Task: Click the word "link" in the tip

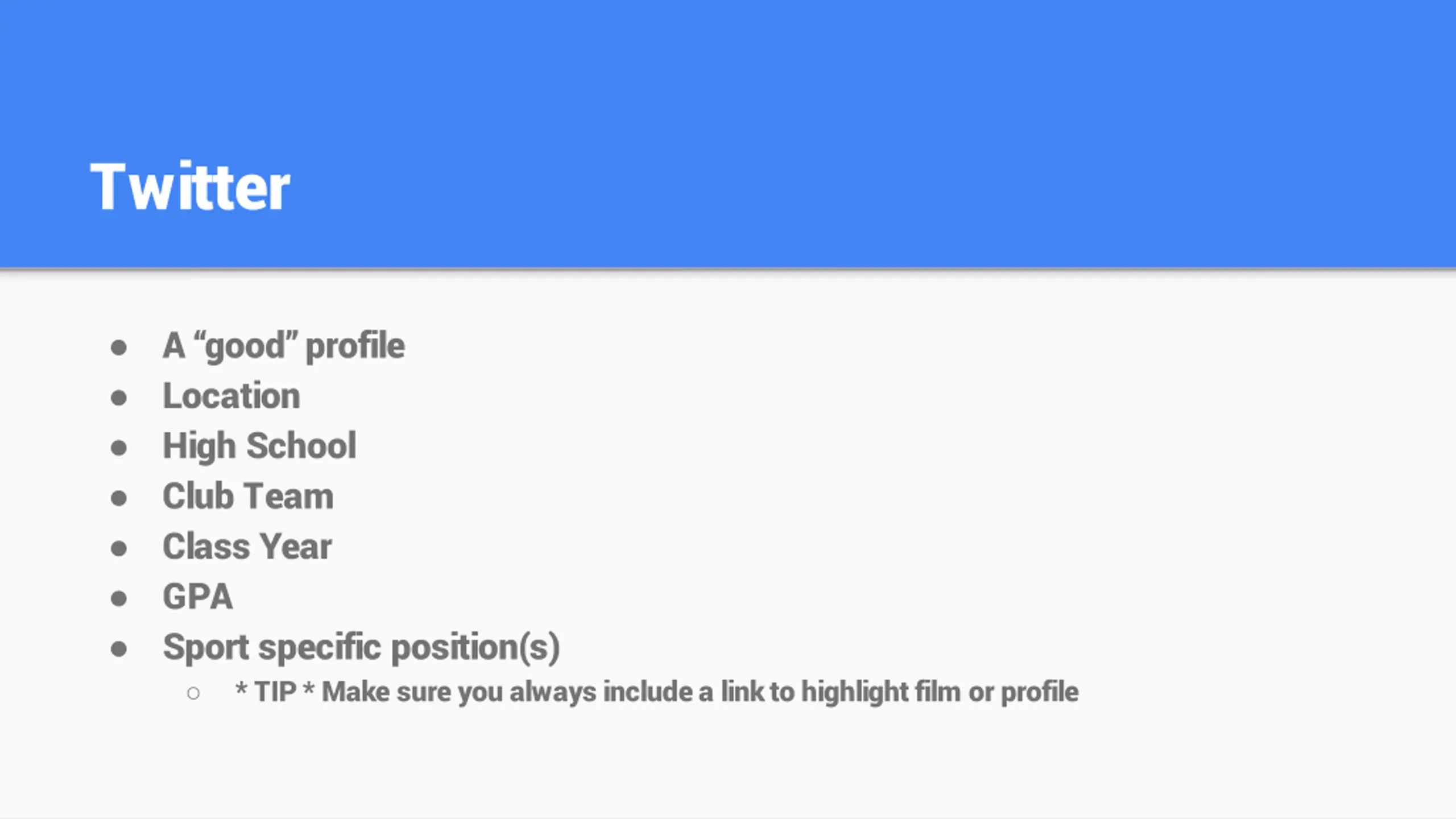Action: [x=742, y=692]
